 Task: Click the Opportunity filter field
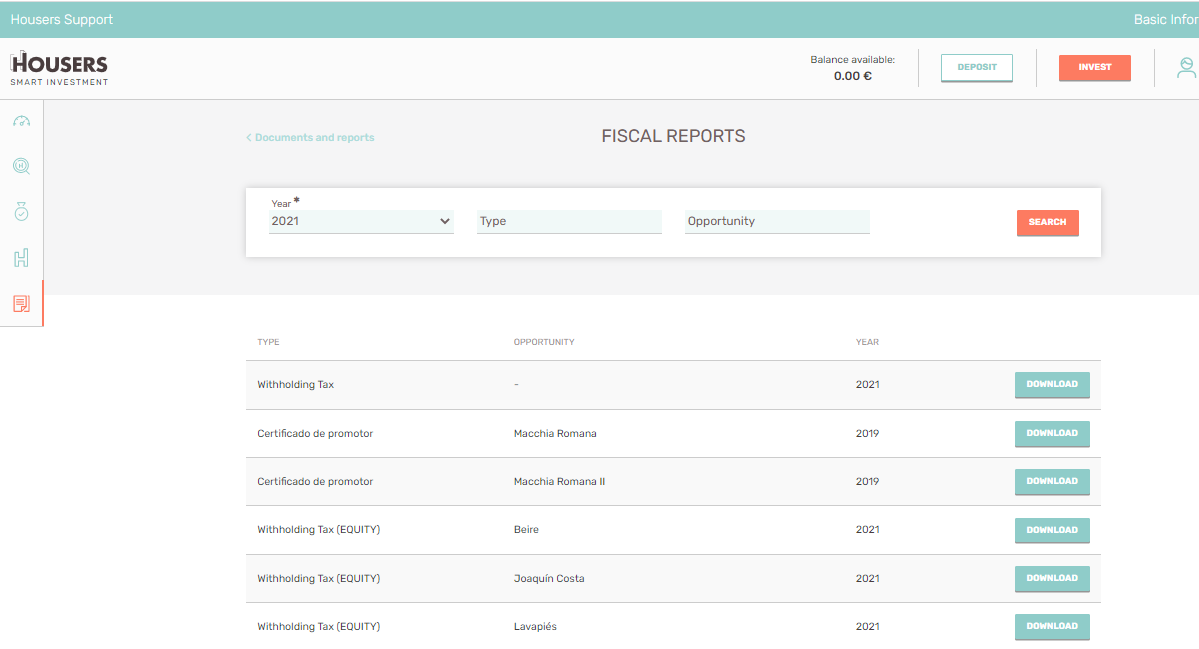pyautogui.click(x=777, y=222)
